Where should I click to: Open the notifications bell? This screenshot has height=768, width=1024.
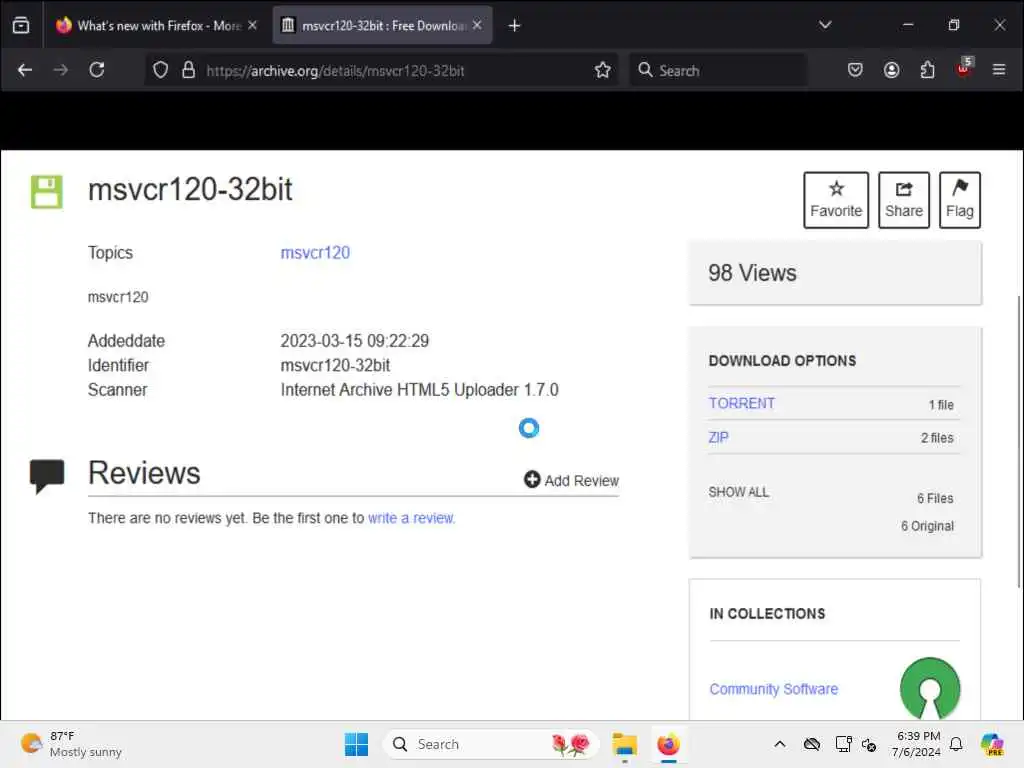click(956, 744)
